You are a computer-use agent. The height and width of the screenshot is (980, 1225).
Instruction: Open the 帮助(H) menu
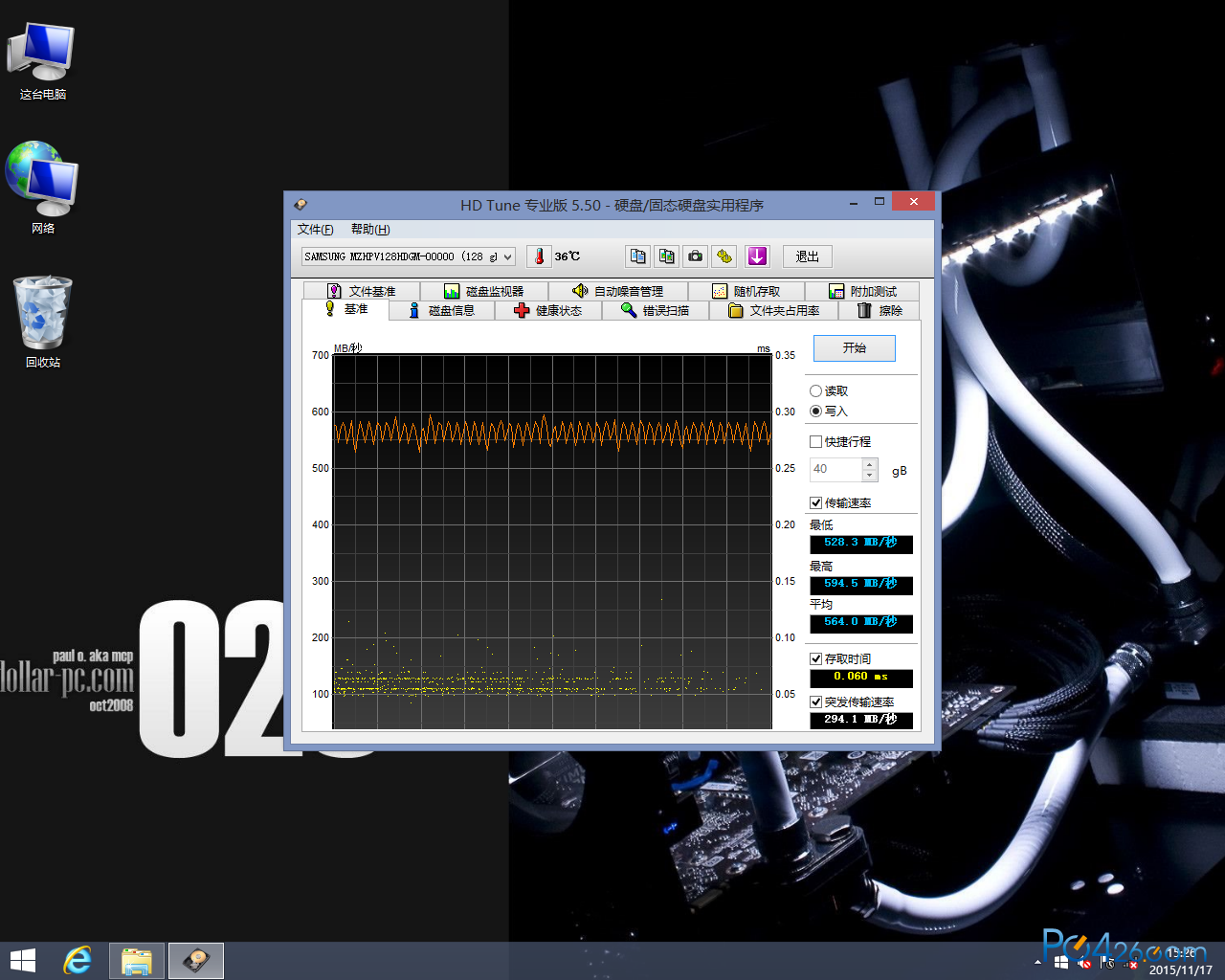[x=370, y=230]
